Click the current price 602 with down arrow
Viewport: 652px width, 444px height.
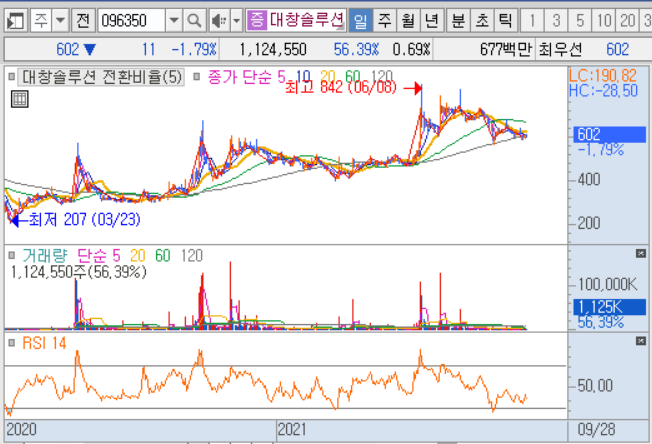click(76, 50)
